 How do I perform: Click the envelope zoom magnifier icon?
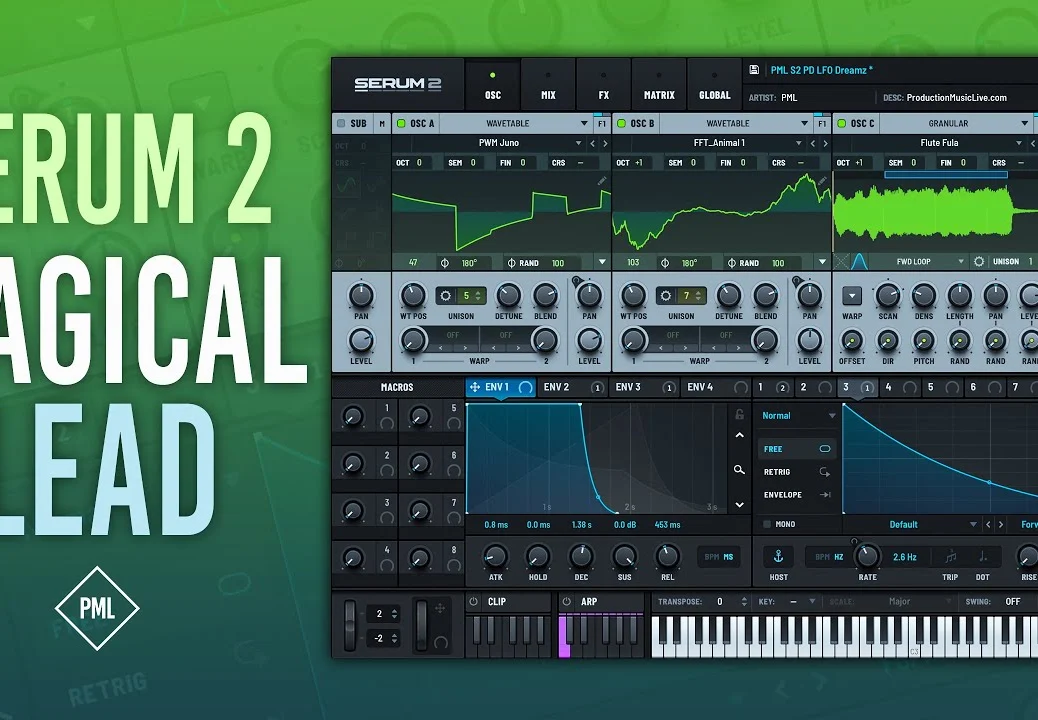click(x=739, y=470)
